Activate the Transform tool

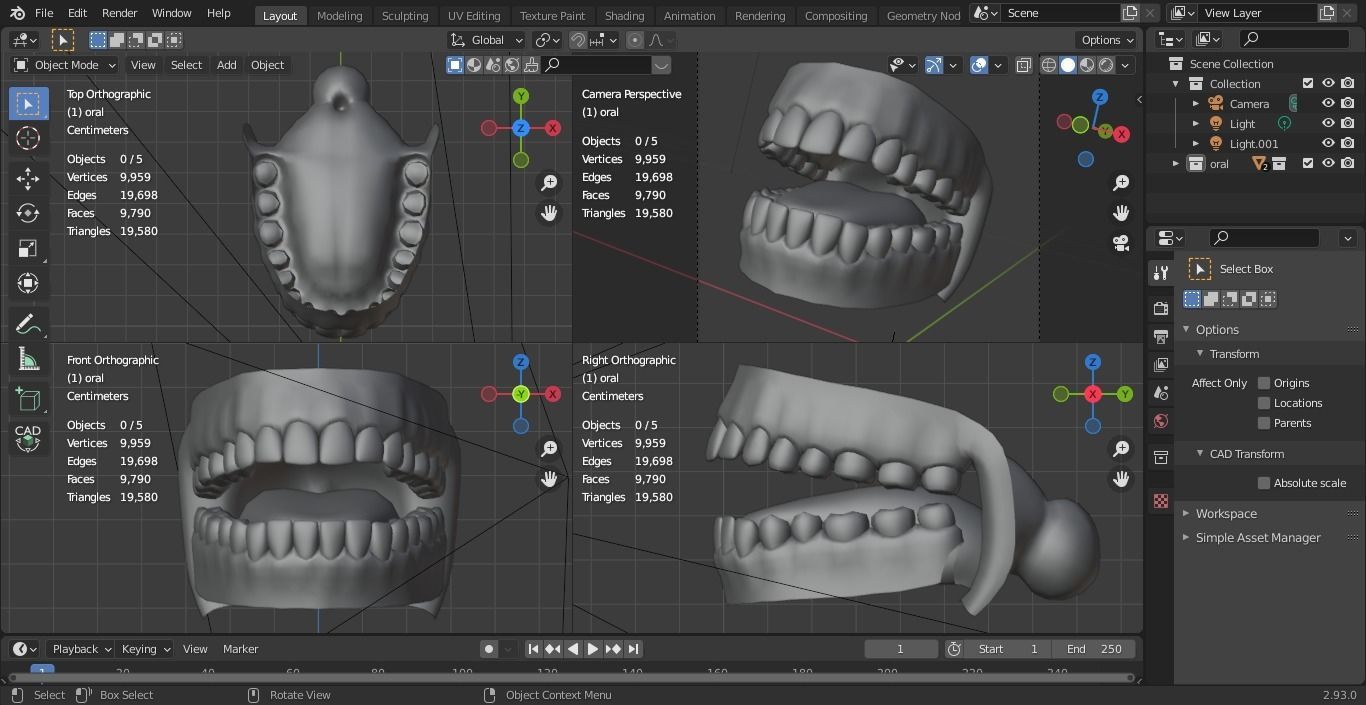point(28,283)
